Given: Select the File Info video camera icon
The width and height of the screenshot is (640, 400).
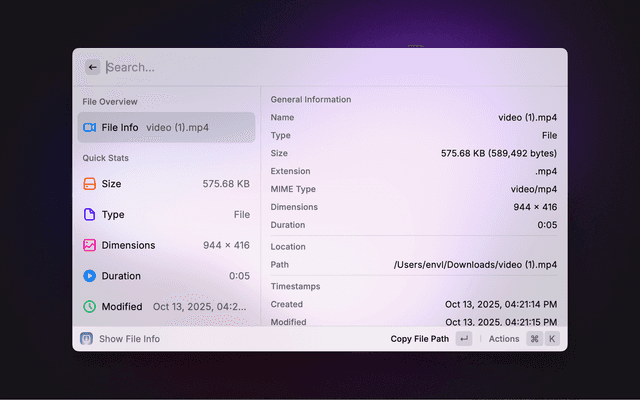Looking at the screenshot, I should click(x=89, y=128).
